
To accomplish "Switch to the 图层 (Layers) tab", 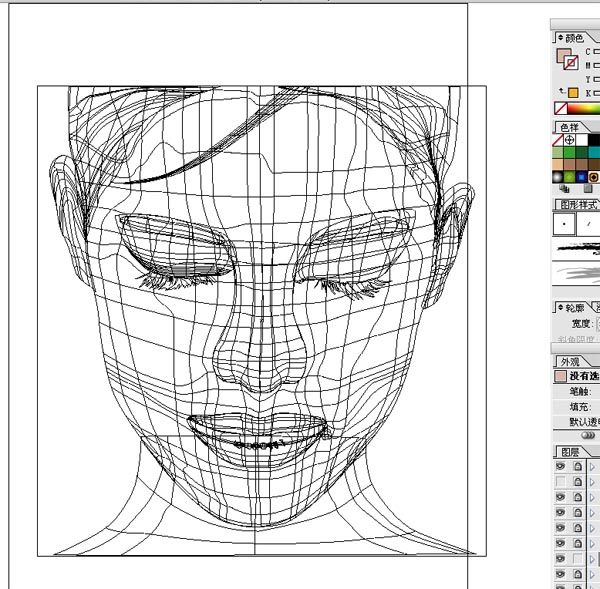I will click(570, 452).
